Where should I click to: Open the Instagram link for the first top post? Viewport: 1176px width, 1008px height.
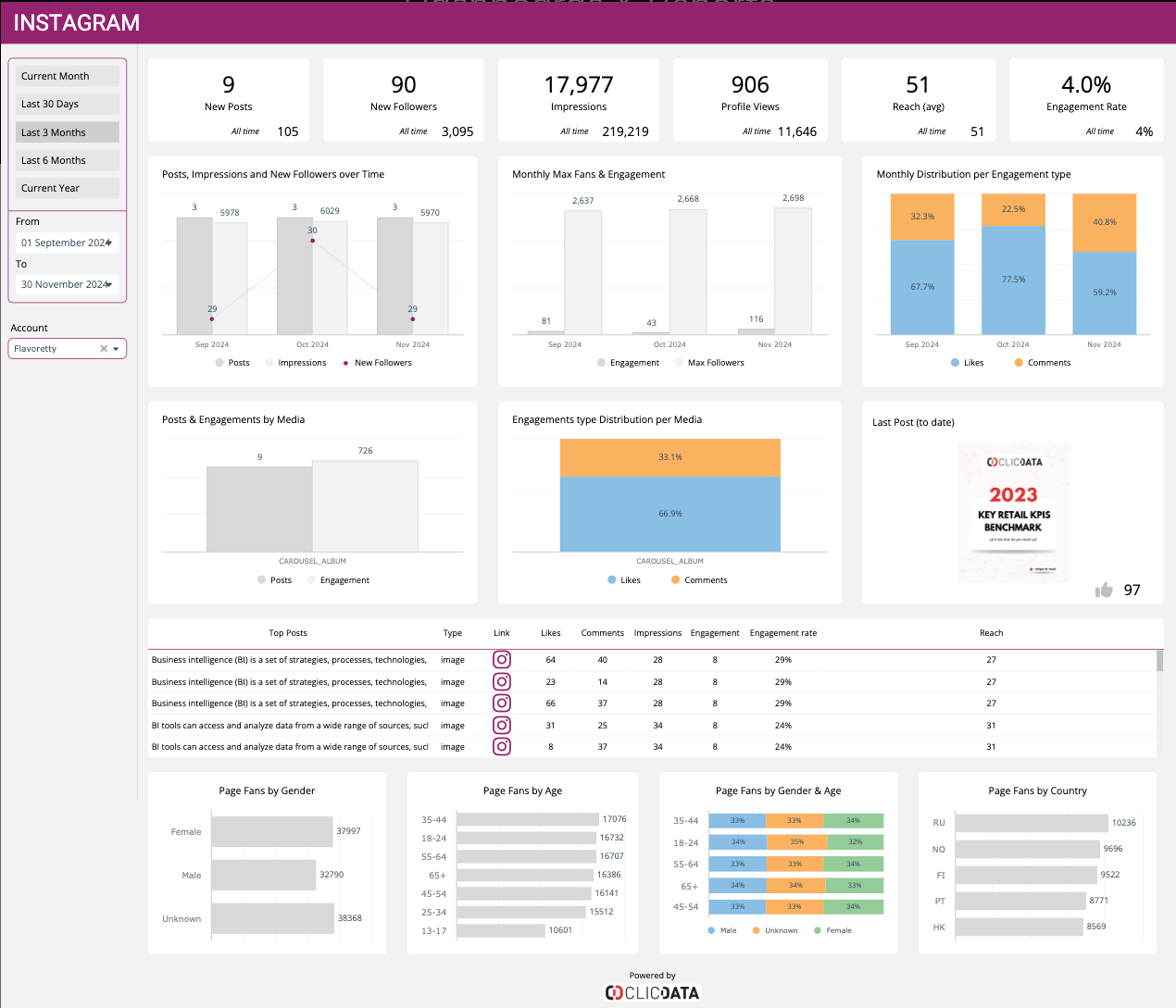click(501, 659)
